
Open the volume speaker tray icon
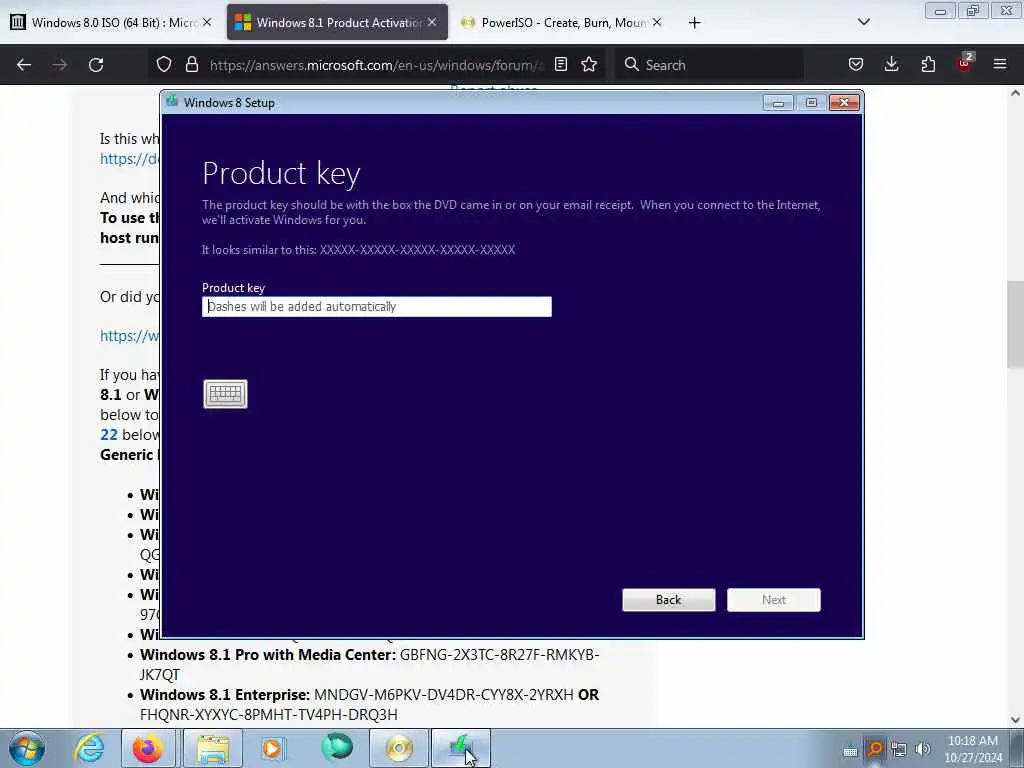(922, 749)
